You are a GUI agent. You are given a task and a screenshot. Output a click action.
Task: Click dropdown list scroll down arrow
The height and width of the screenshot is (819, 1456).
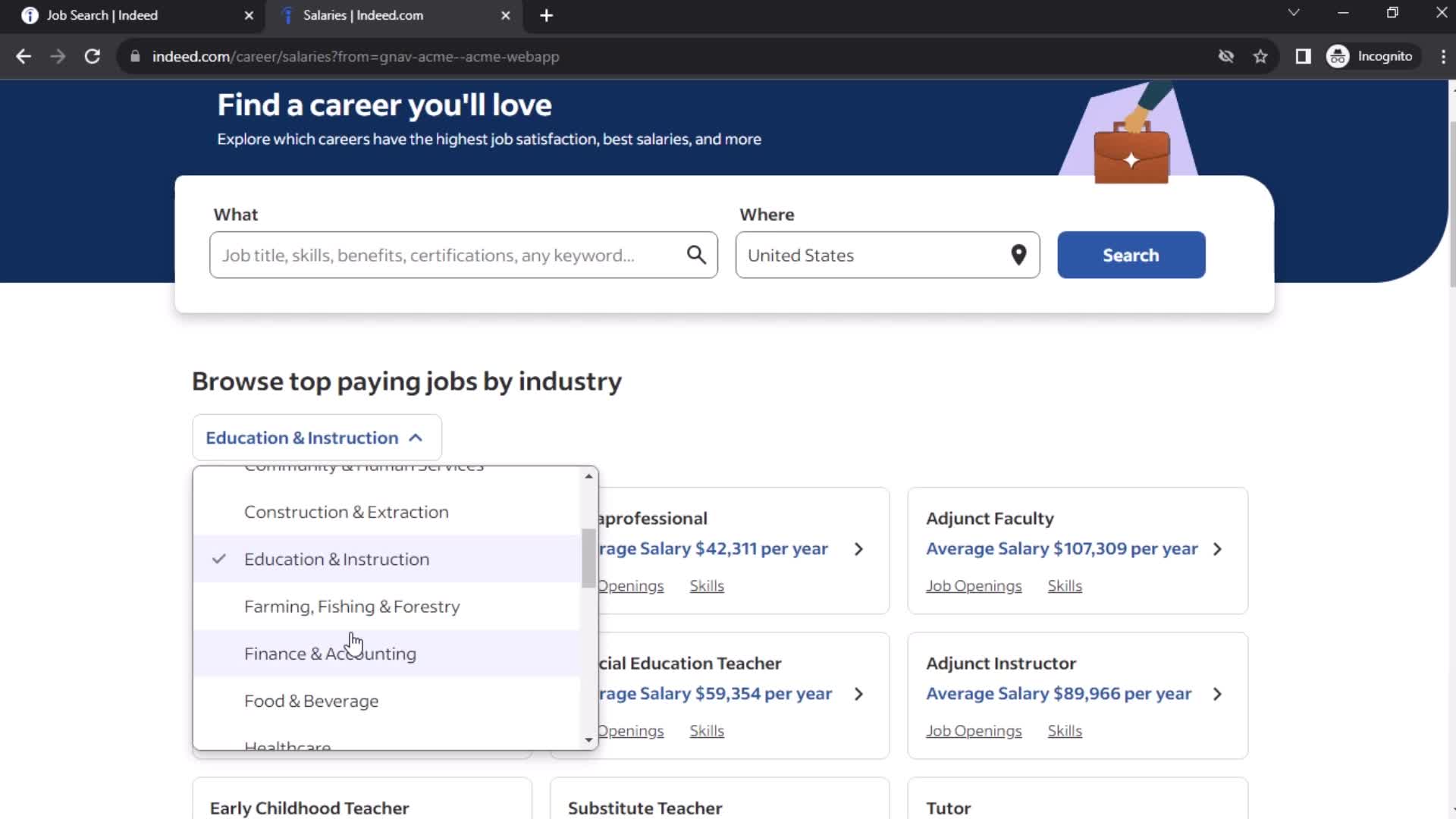pos(588,740)
